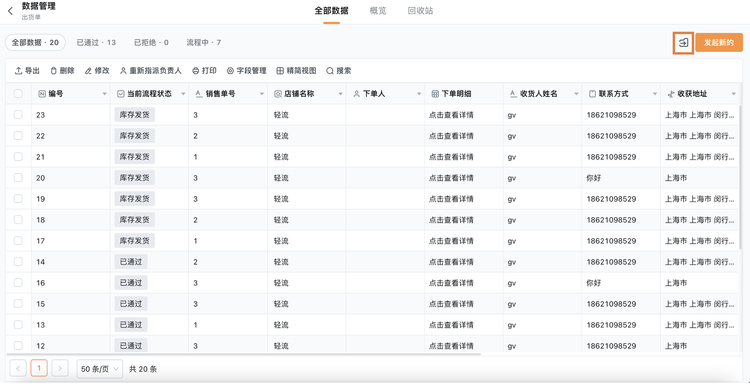The width and height of the screenshot is (750, 384).
Task: Check the box for row 19
Action: [x=18, y=199]
